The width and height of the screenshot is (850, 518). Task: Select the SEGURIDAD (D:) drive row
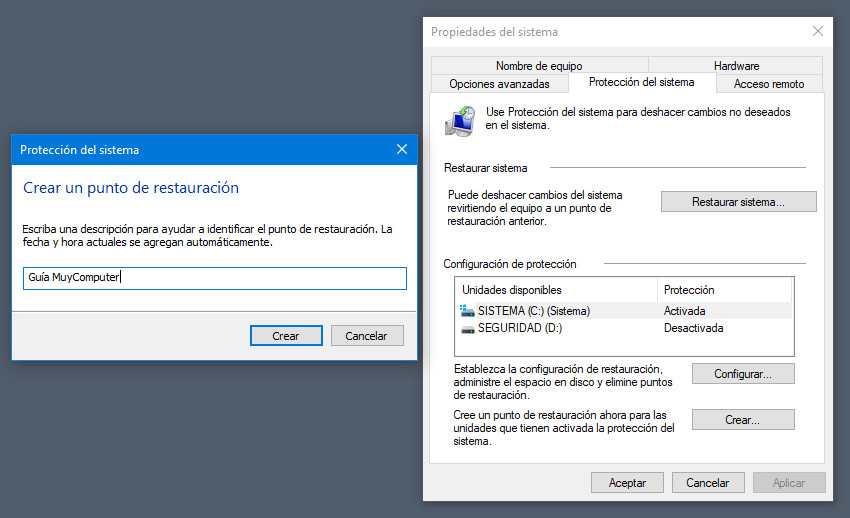pos(625,328)
